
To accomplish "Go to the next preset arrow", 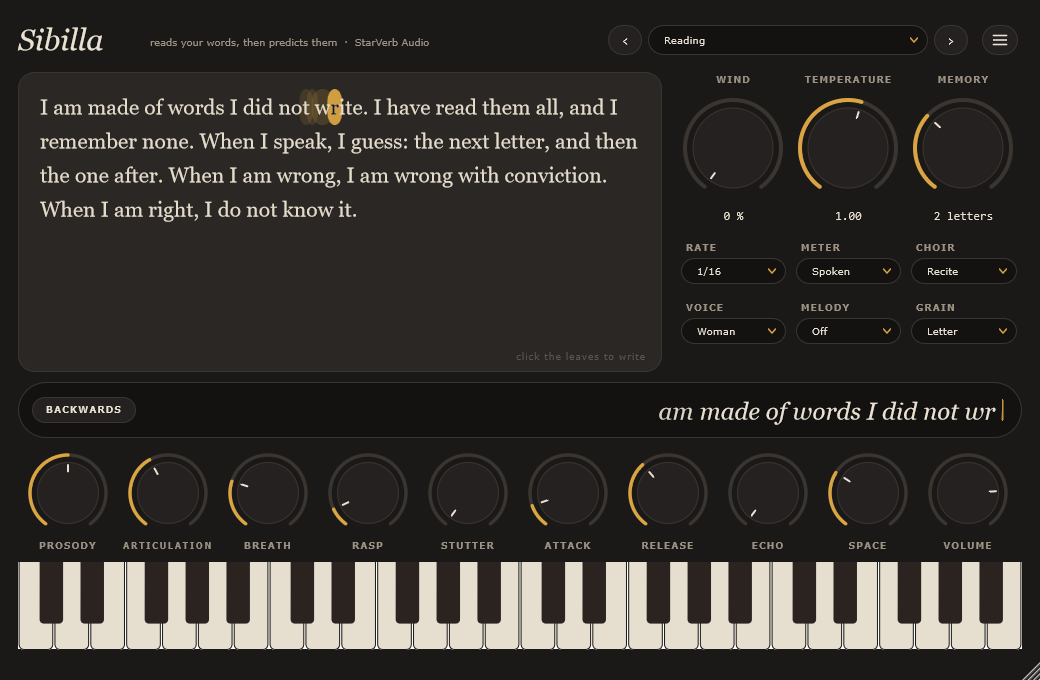I will pyautogui.click(x=950, y=40).
